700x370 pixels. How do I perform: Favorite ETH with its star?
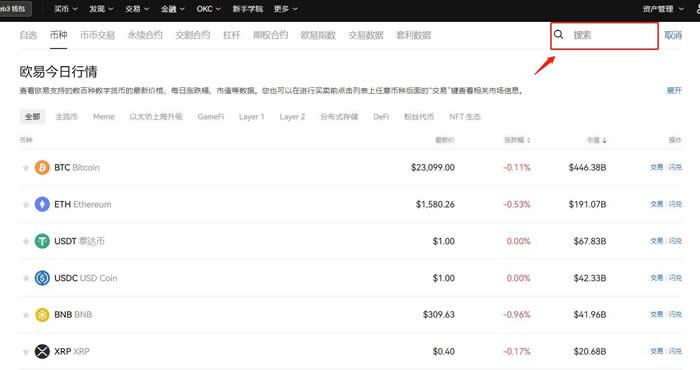(x=26, y=205)
